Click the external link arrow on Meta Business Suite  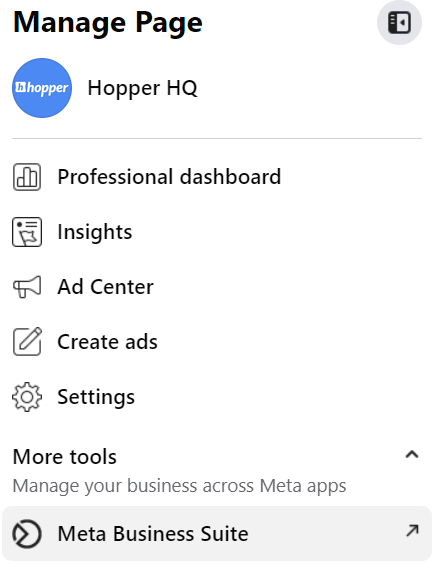click(x=412, y=531)
